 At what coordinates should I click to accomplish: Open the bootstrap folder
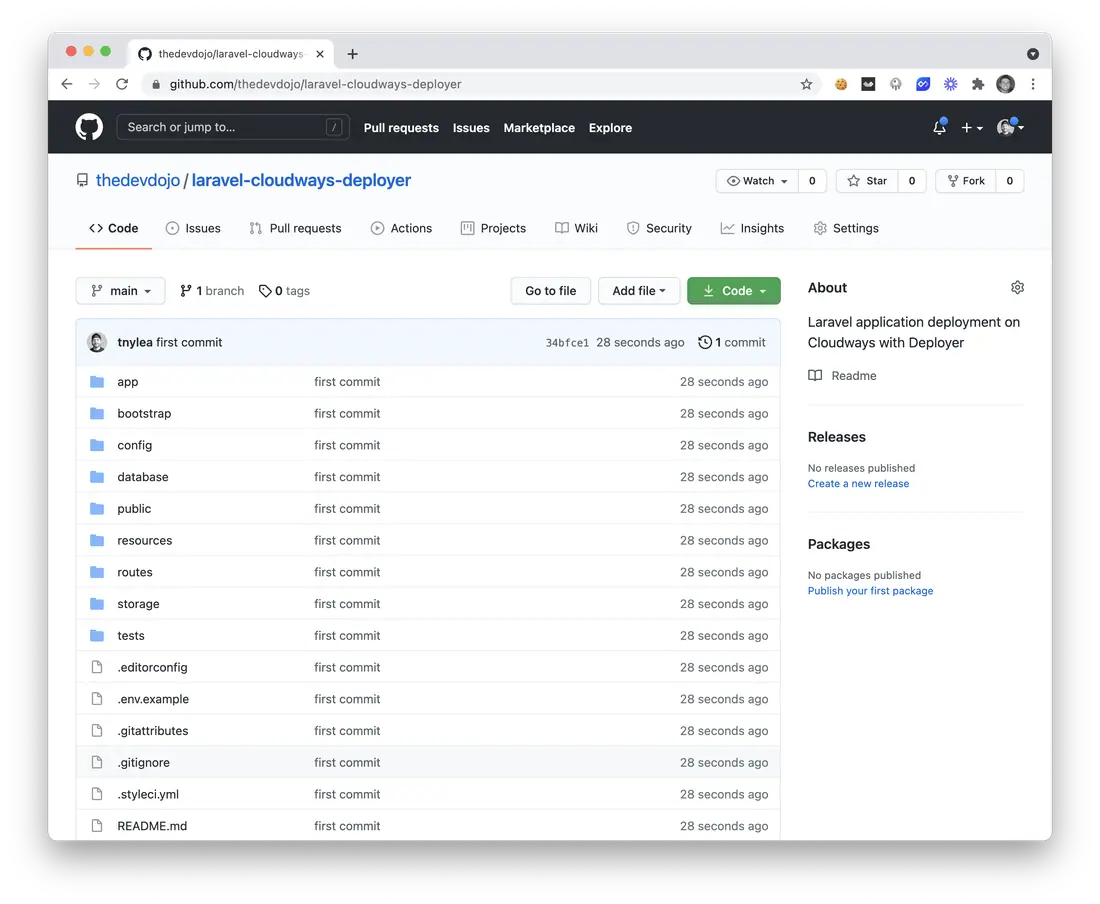pos(144,414)
